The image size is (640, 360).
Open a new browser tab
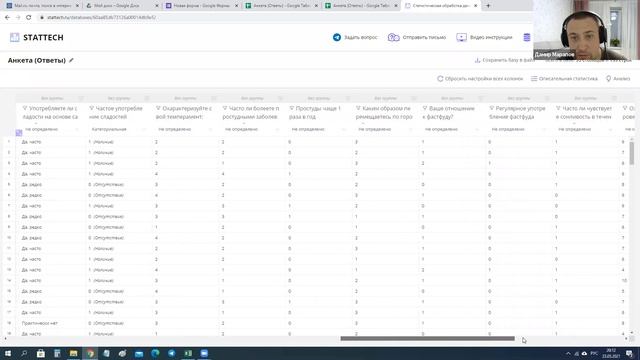pos(488,6)
